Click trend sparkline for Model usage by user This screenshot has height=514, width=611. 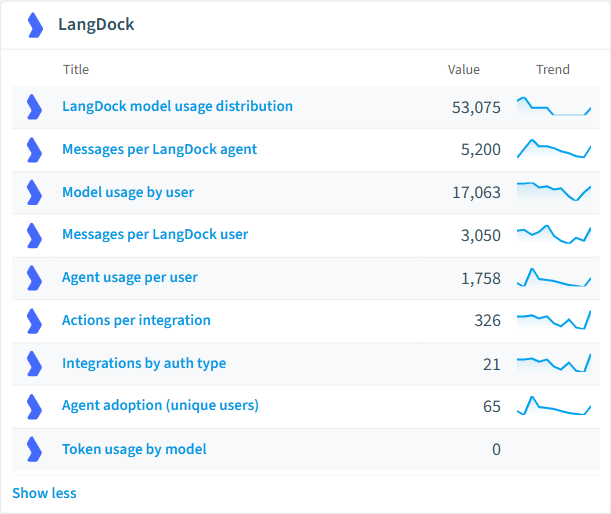[554, 191]
